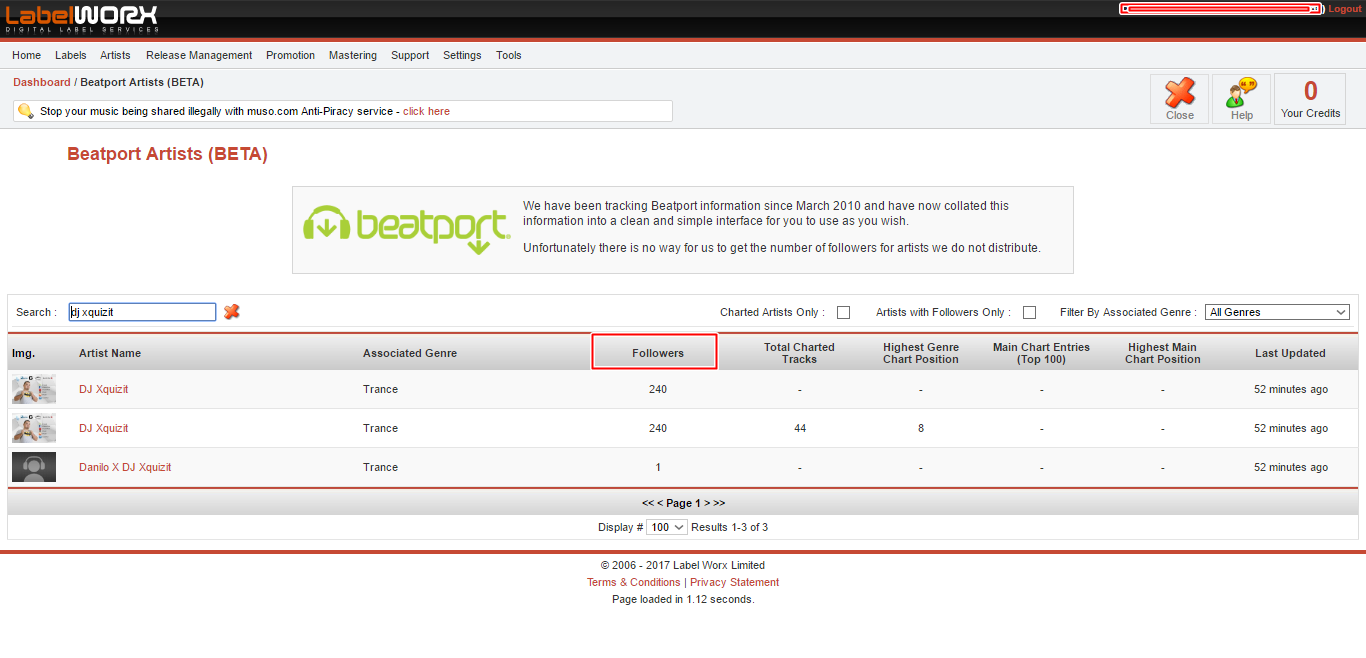Open the Release Management menu
Image resolution: width=1366 pixels, height=658 pixels.
pos(199,55)
